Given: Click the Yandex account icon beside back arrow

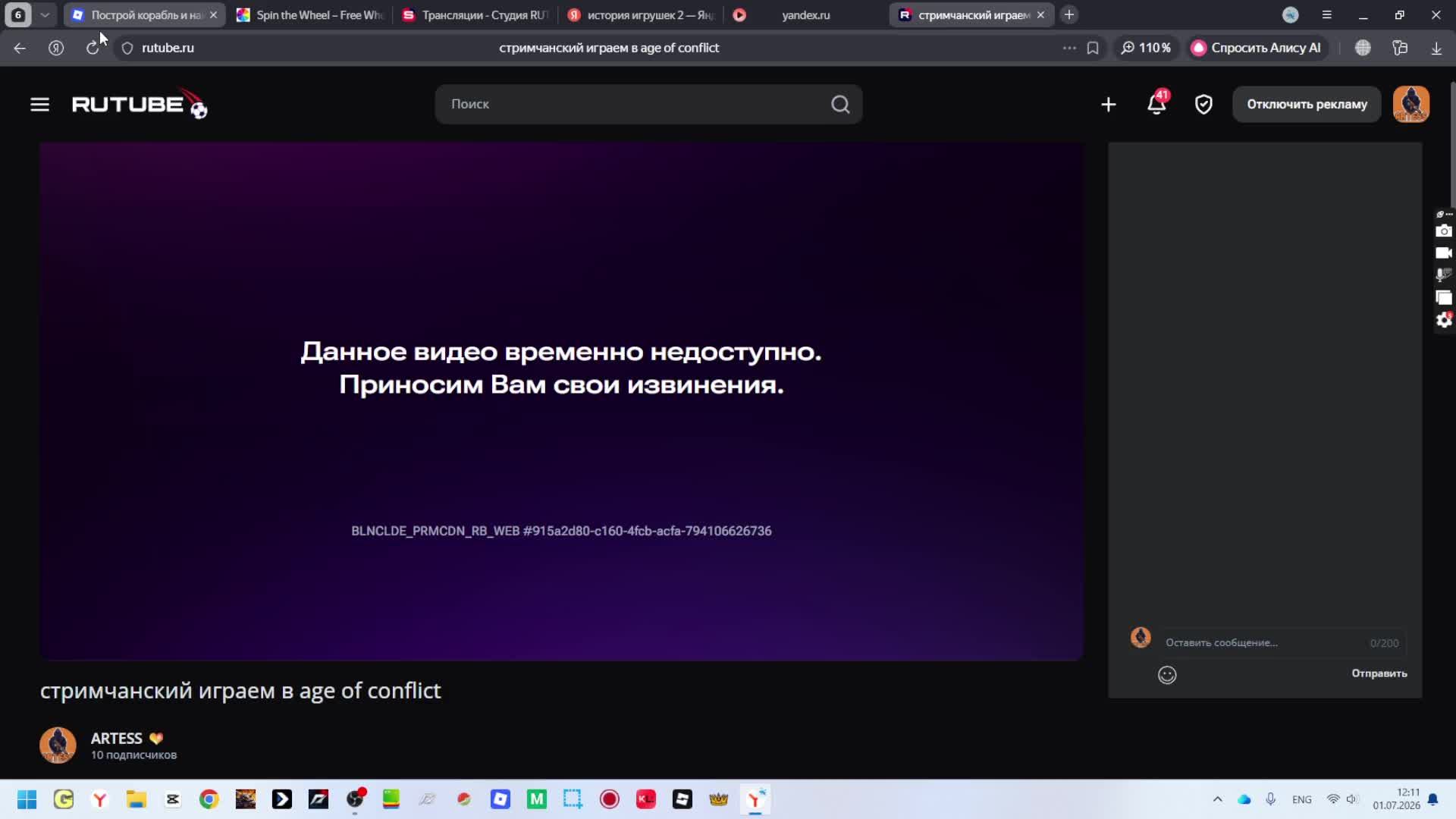Looking at the screenshot, I should pyautogui.click(x=56, y=48).
